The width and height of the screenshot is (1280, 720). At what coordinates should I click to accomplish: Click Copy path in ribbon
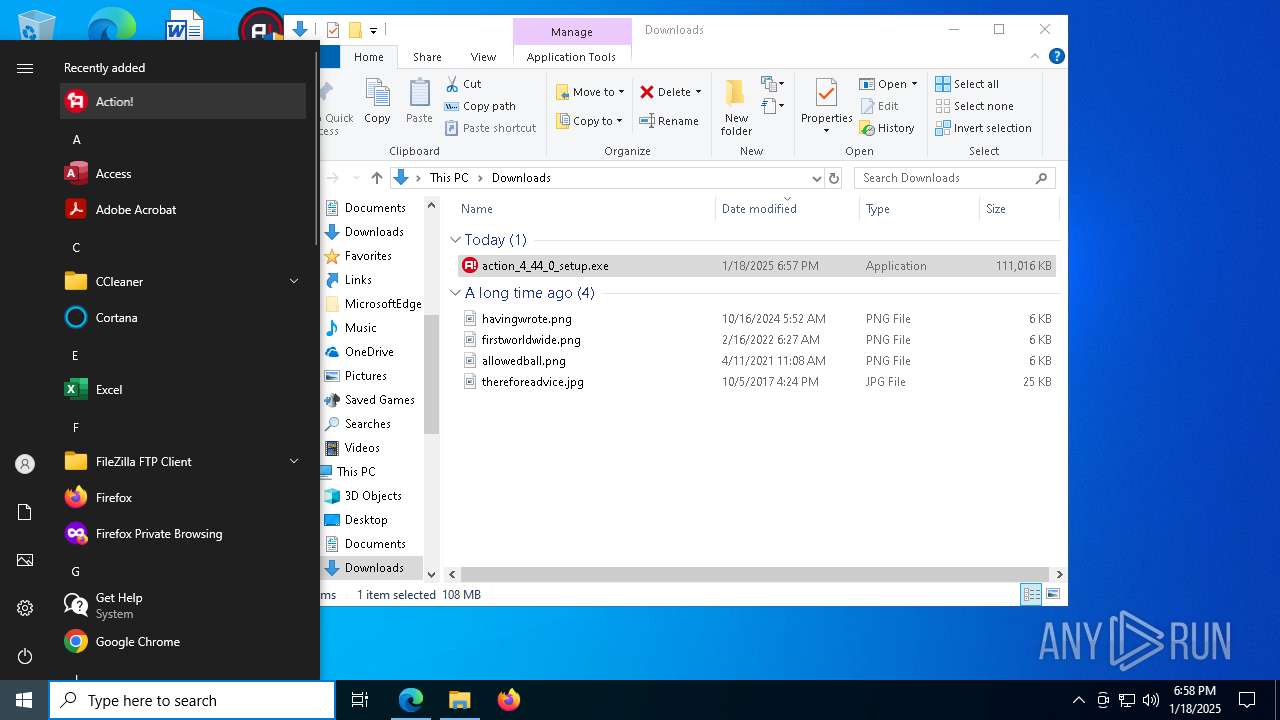coord(481,106)
